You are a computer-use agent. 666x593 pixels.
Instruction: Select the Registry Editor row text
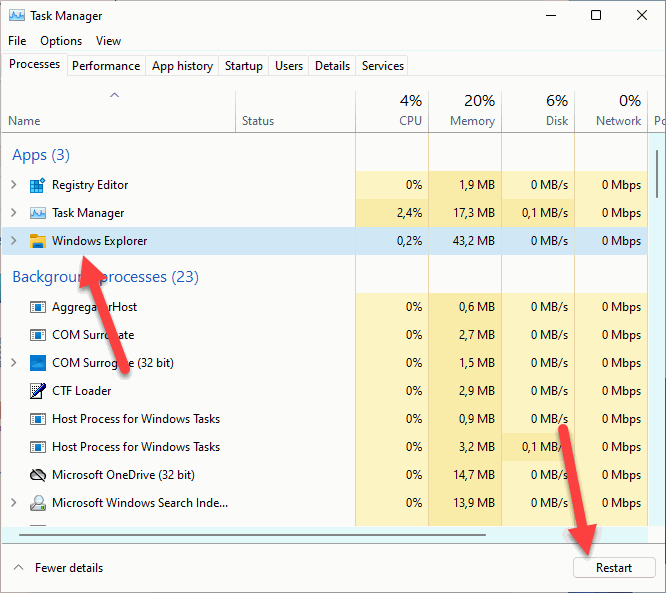90,185
